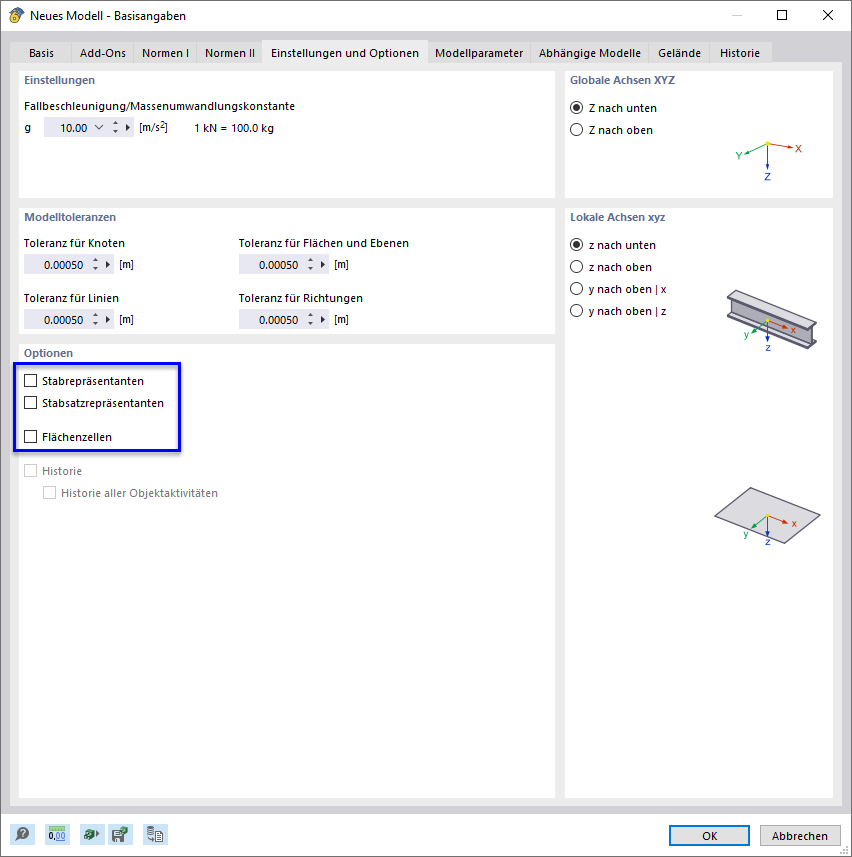Open the right arrow menu beside g value
The width and height of the screenshot is (852, 857).
click(128, 127)
